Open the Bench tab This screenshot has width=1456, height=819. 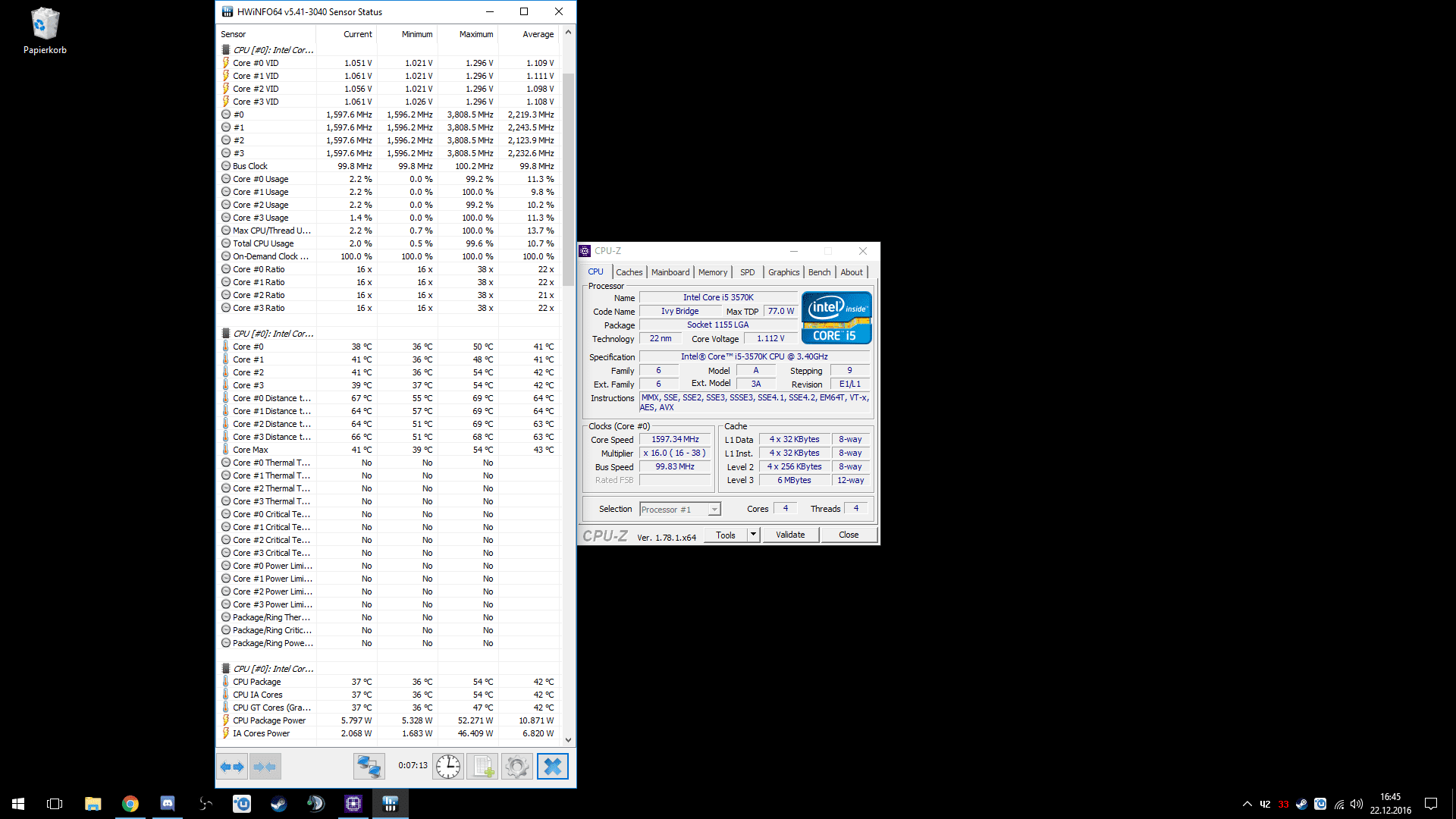(819, 272)
